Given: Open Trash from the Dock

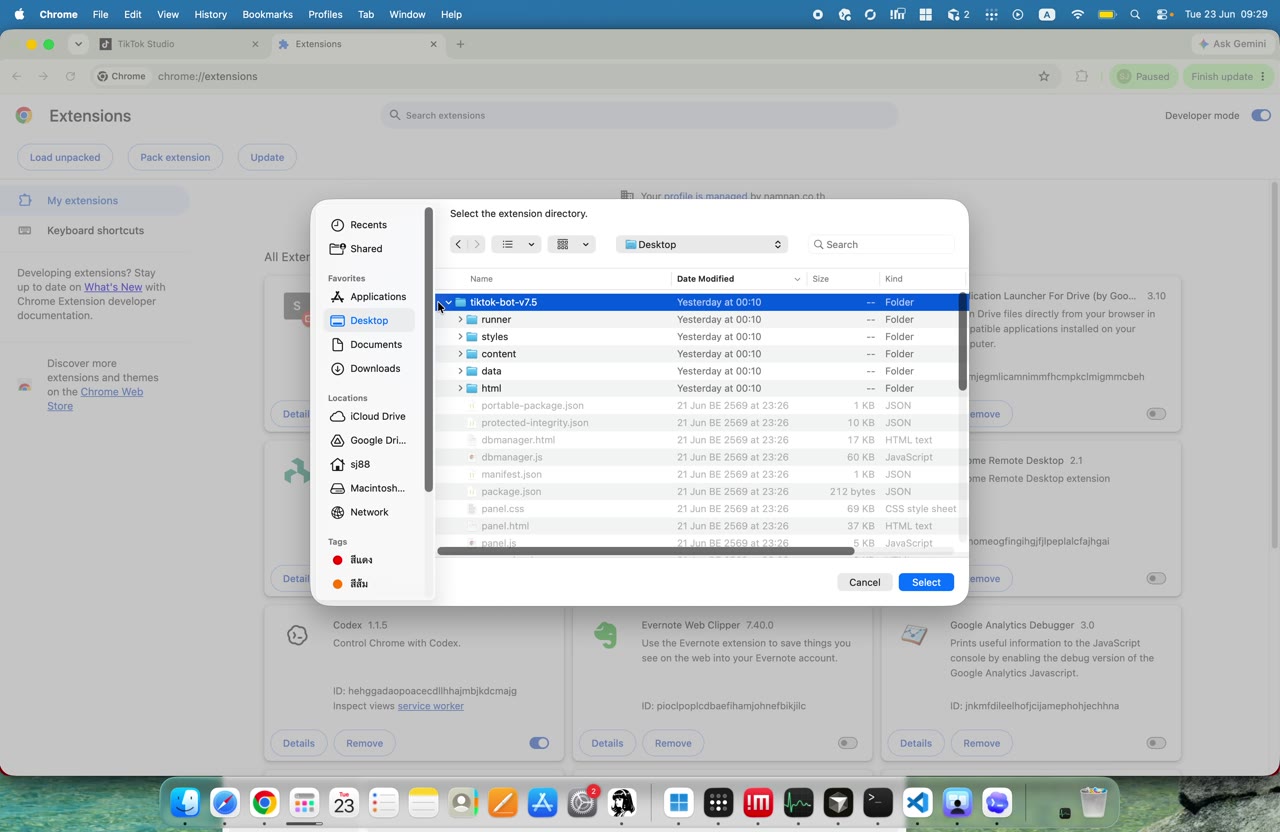Looking at the screenshot, I should (1094, 802).
